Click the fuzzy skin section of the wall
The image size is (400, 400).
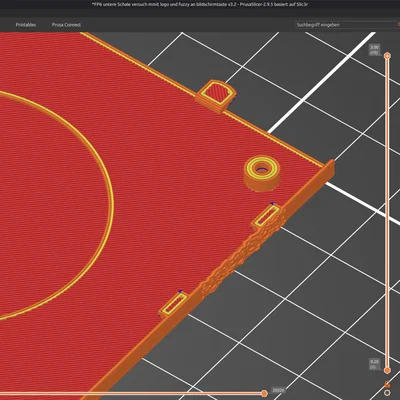tap(240, 256)
